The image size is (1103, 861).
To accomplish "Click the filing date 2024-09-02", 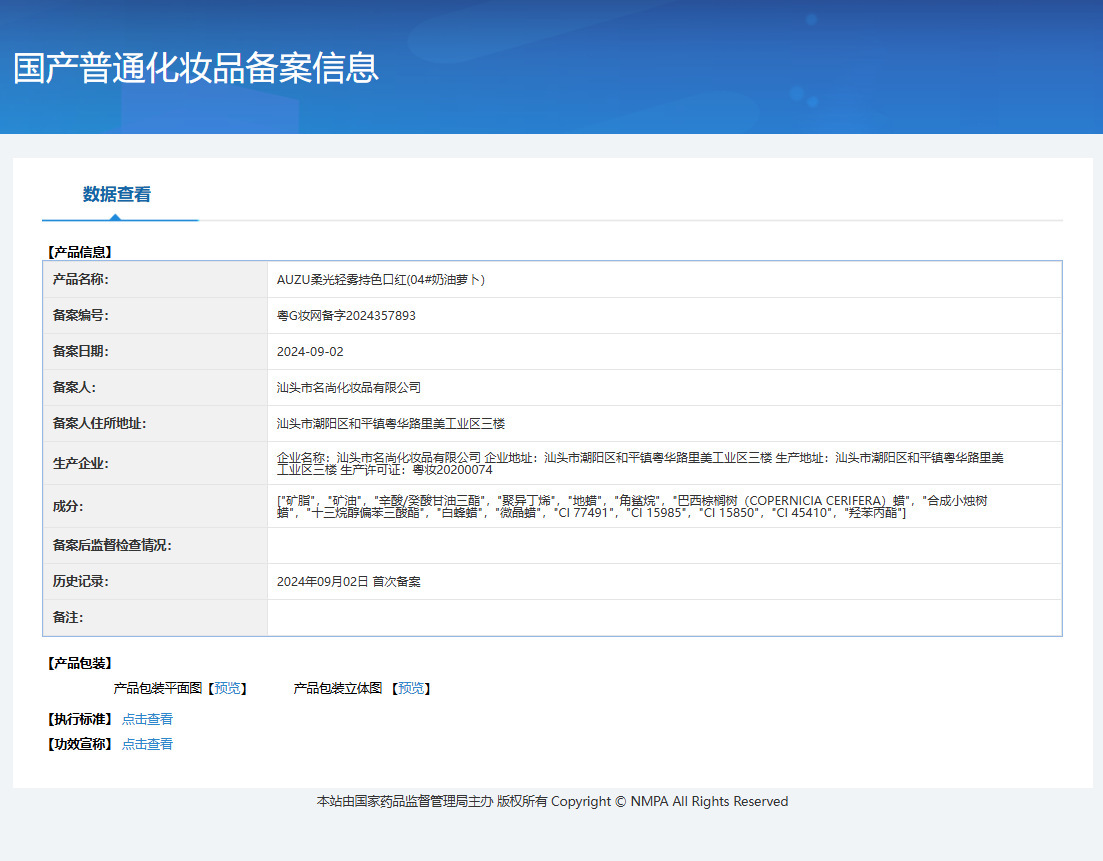I will (x=310, y=352).
